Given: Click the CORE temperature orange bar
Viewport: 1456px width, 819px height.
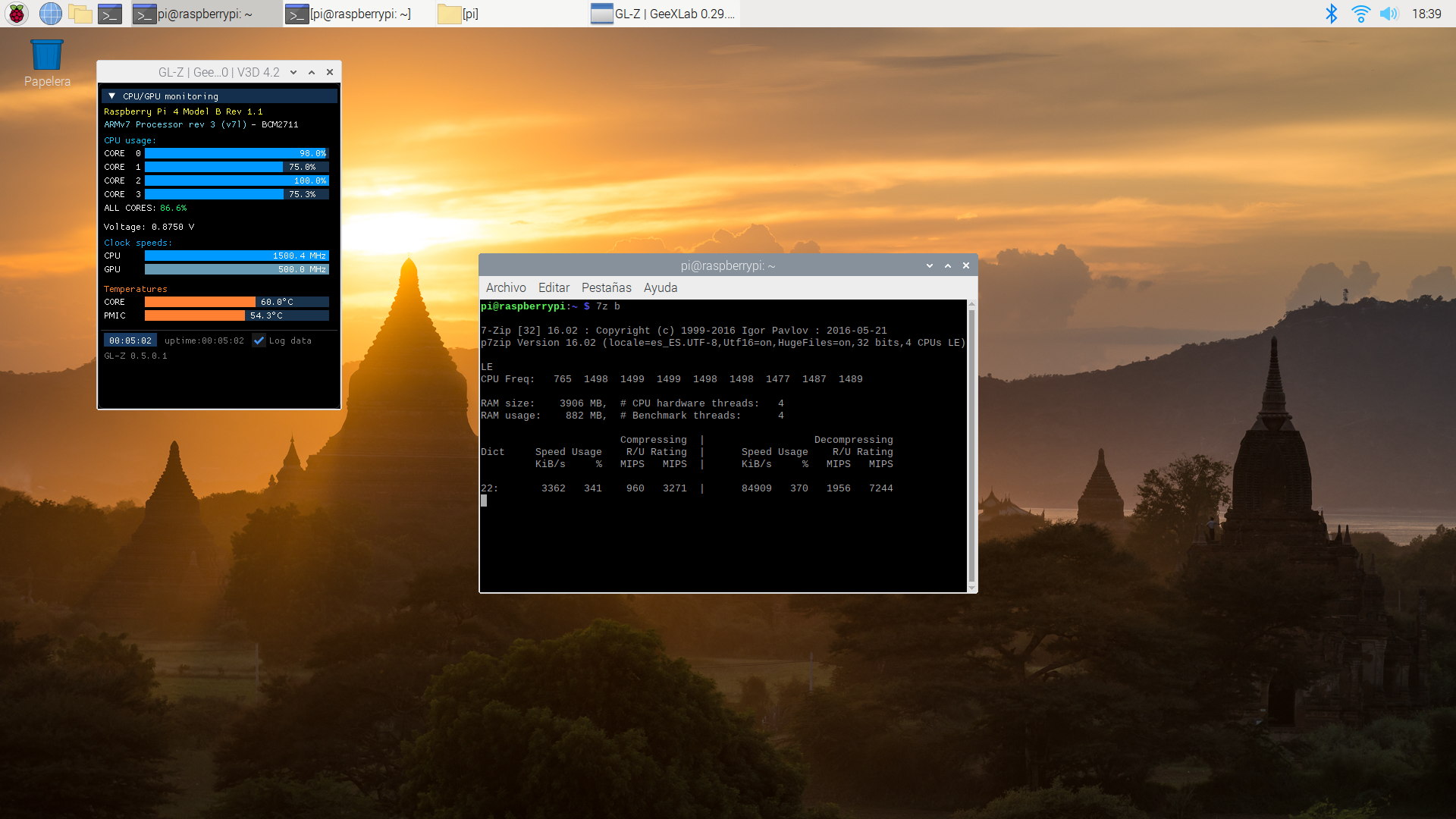Looking at the screenshot, I should tap(200, 303).
